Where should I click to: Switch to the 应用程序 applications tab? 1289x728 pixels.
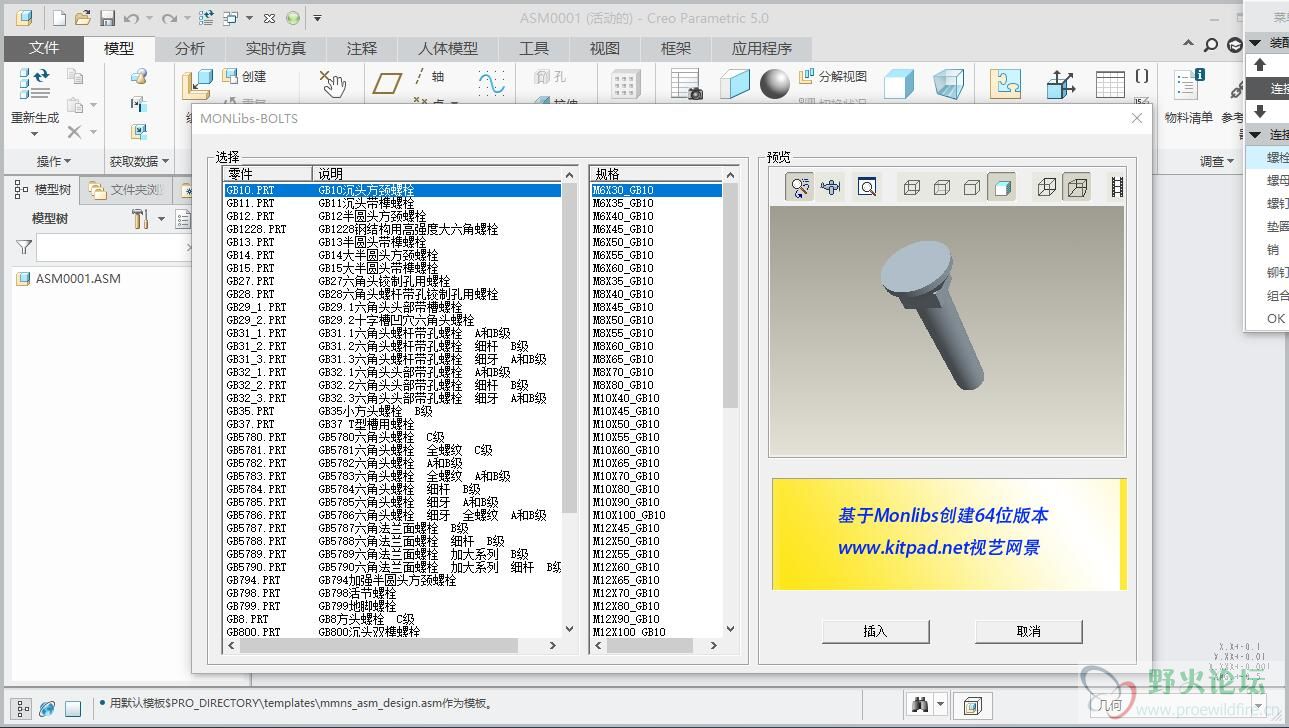point(762,48)
